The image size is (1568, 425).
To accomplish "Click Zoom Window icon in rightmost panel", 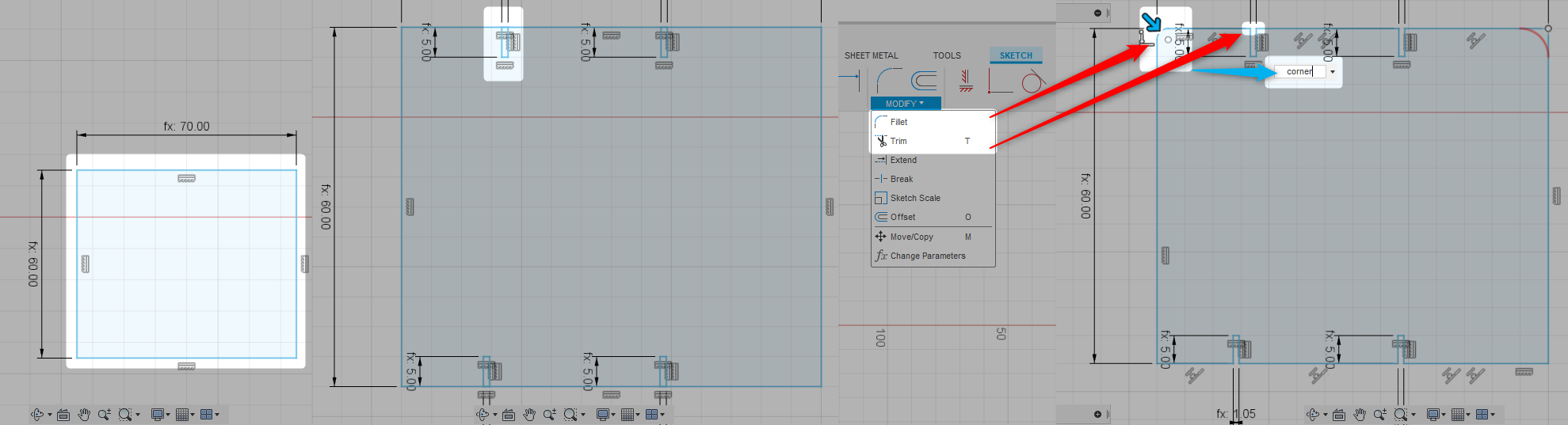I will pos(1401,414).
